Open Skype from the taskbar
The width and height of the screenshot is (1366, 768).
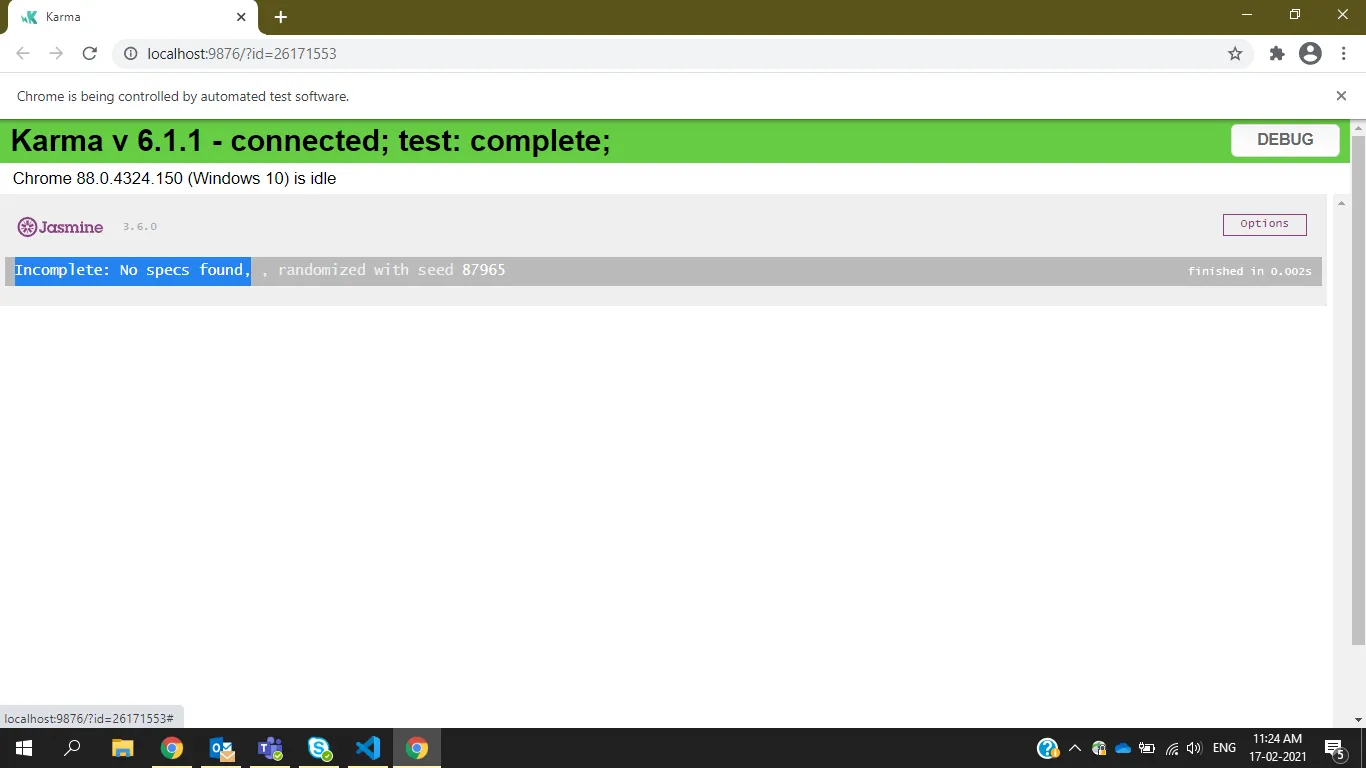pyautogui.click(x=319, y=748)
